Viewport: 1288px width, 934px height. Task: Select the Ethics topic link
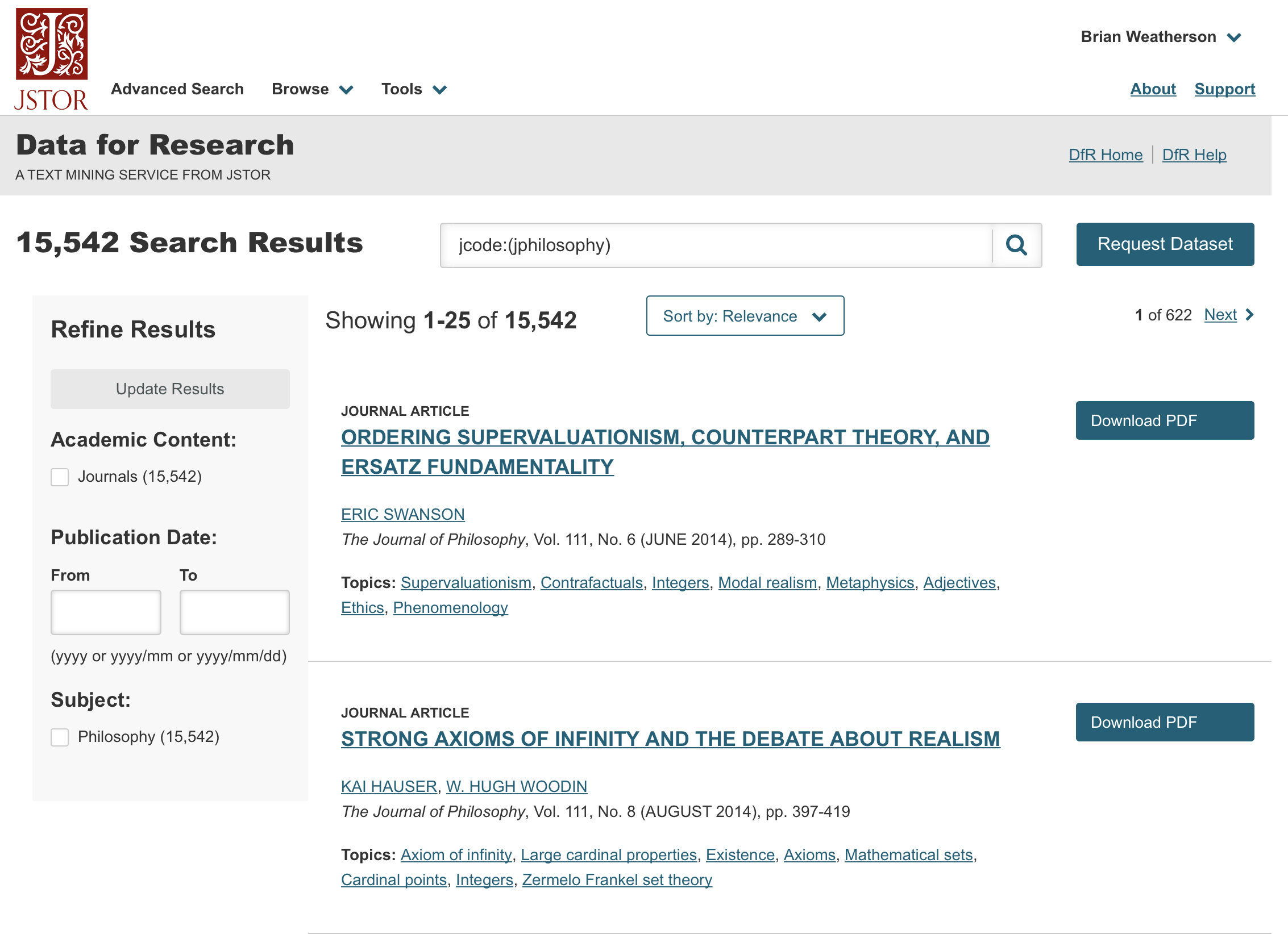tap(363, 607)
